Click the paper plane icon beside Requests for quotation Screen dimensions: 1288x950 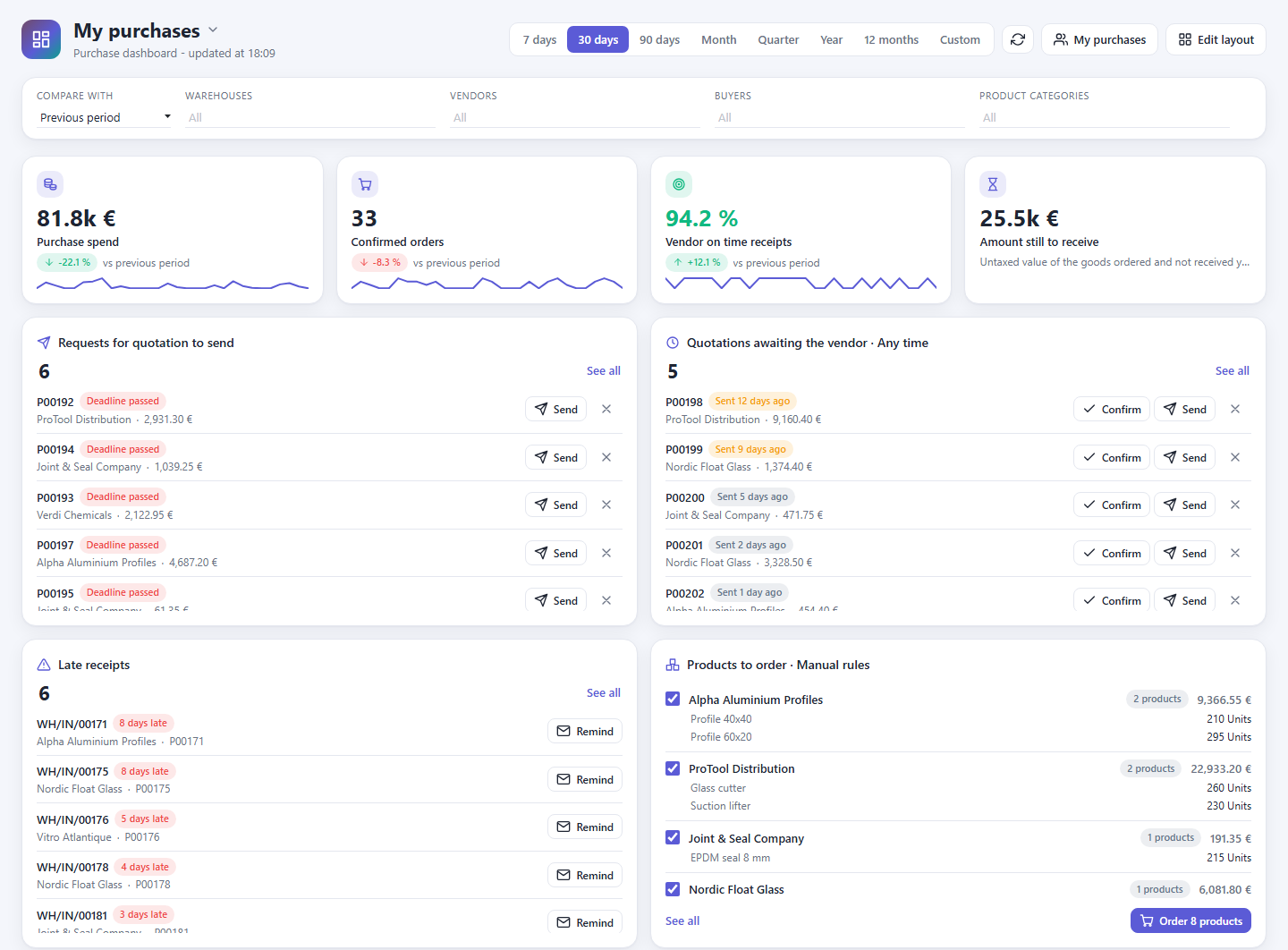44,343
